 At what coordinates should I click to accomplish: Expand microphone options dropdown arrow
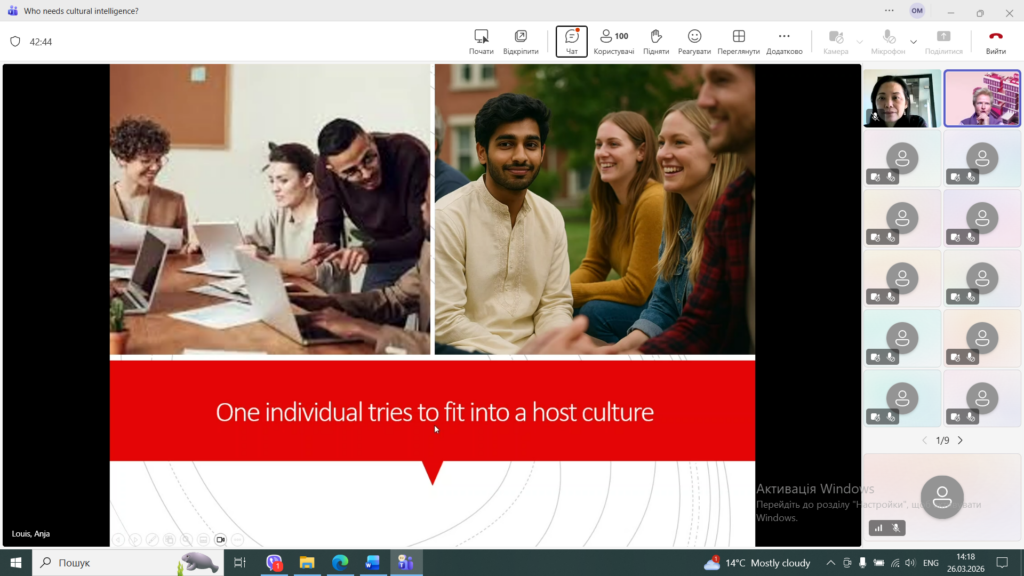[914, 42]
